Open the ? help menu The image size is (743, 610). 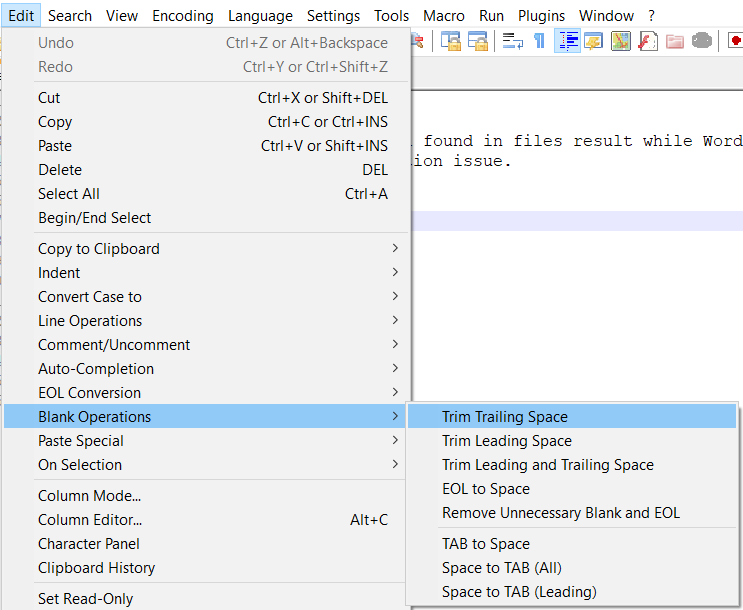coord(652,16)
